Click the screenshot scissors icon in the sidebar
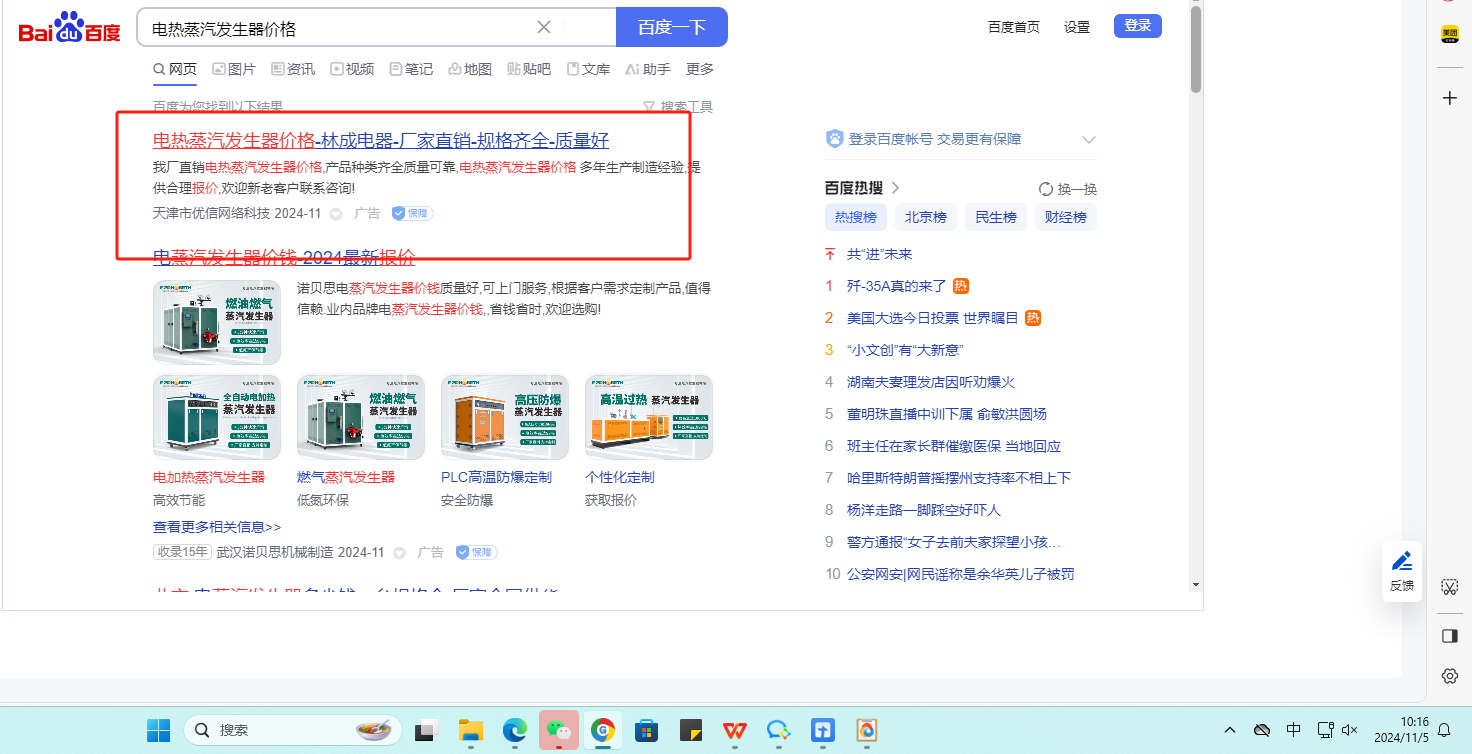Screen dimensions: 1472x754 (x=1449, y=587)
